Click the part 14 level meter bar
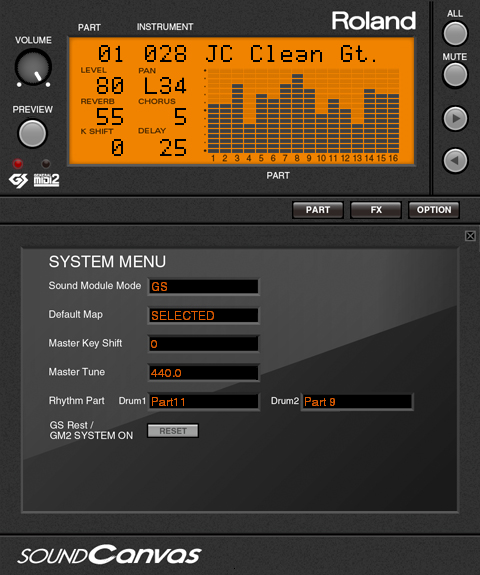The width and height of the screenshot is (480, 575). coord(369,121)
